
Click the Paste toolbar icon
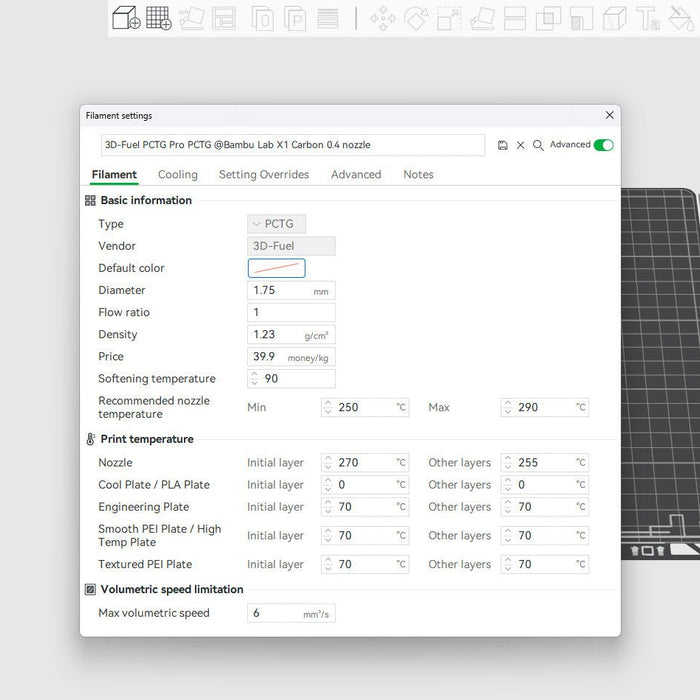coord(295,18)
